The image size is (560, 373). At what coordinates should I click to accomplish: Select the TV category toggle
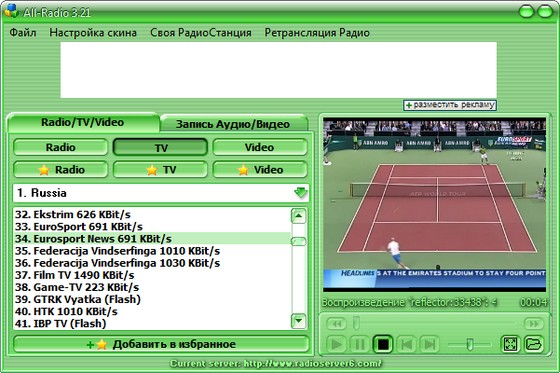point(160,147)
